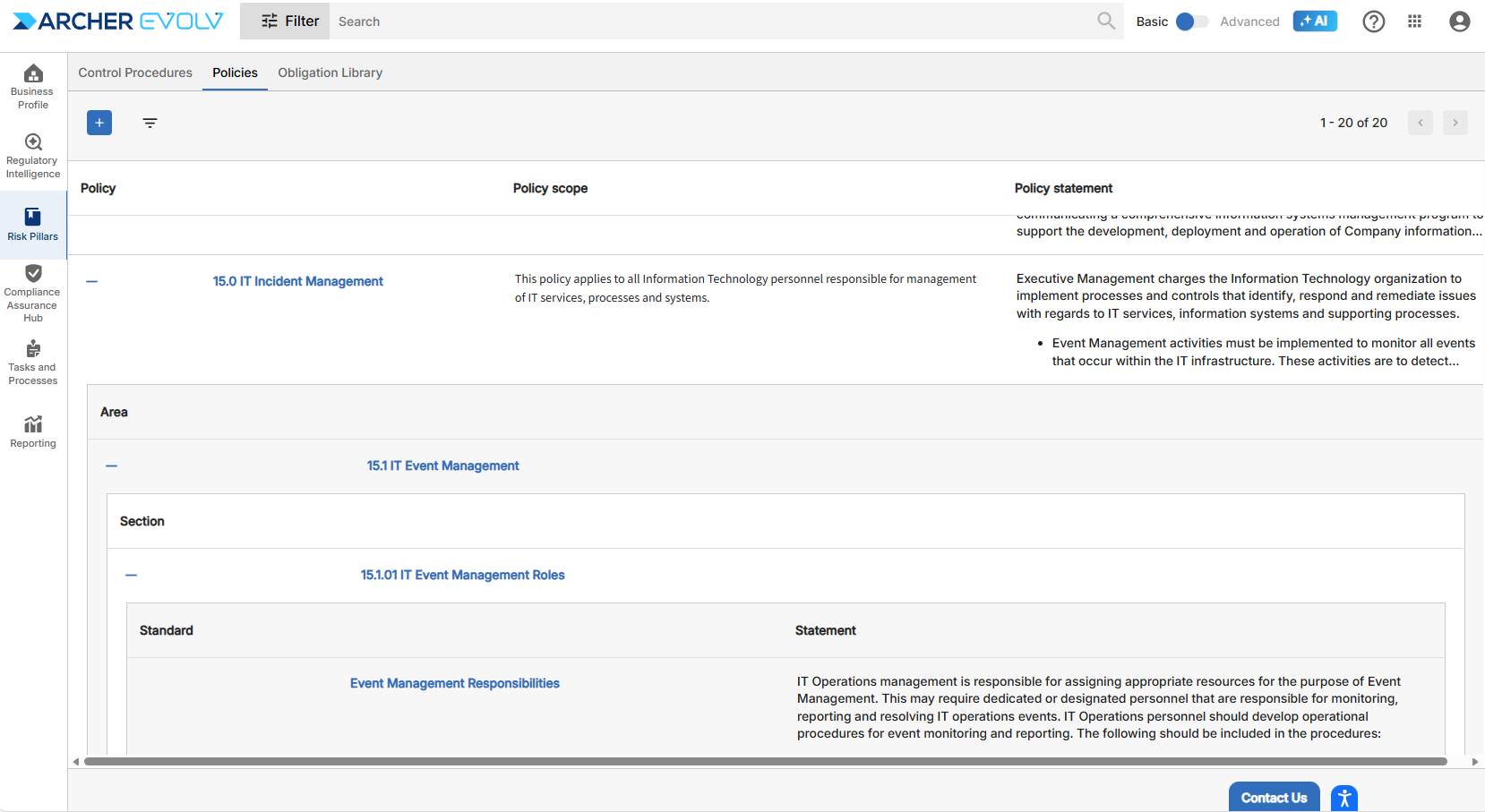Viewport: 1485px width, 812px height.
Task: Click the accessibility icon button
Action: tap(1343, 798)
